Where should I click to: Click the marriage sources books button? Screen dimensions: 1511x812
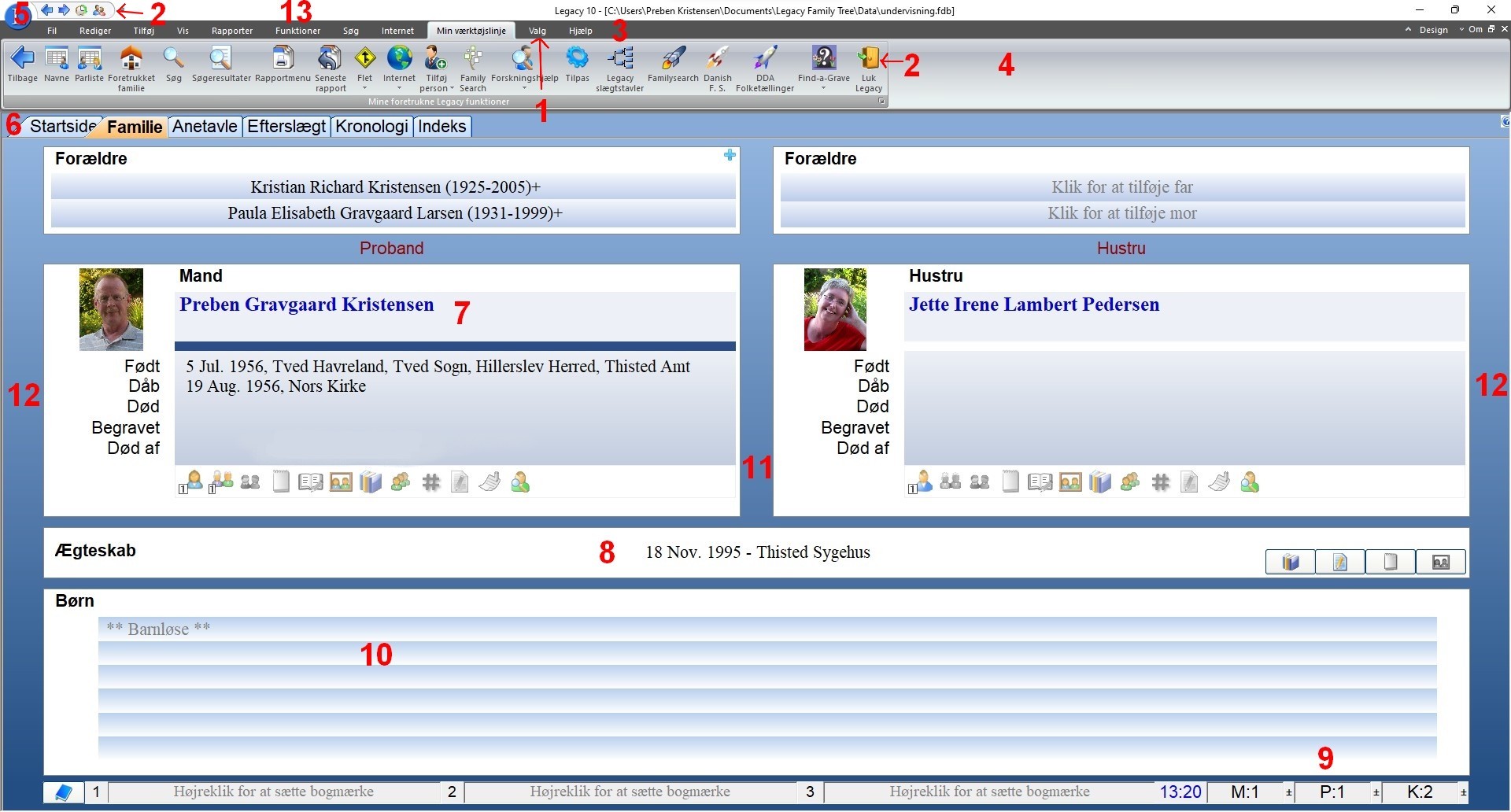coord(1290,562)
